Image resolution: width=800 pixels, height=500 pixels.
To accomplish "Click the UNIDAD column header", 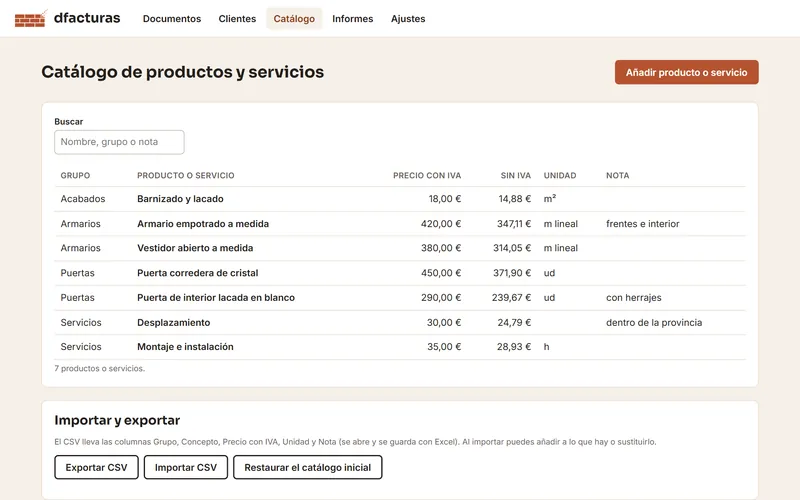I will [x=560, y=176].
